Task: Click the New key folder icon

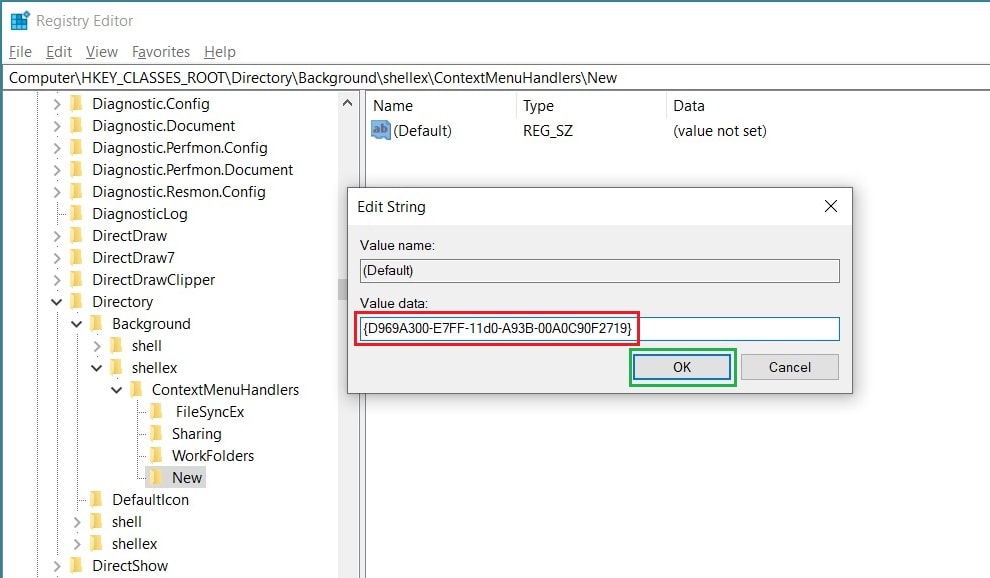Action: pyautogui.click(x=157, y=478)
